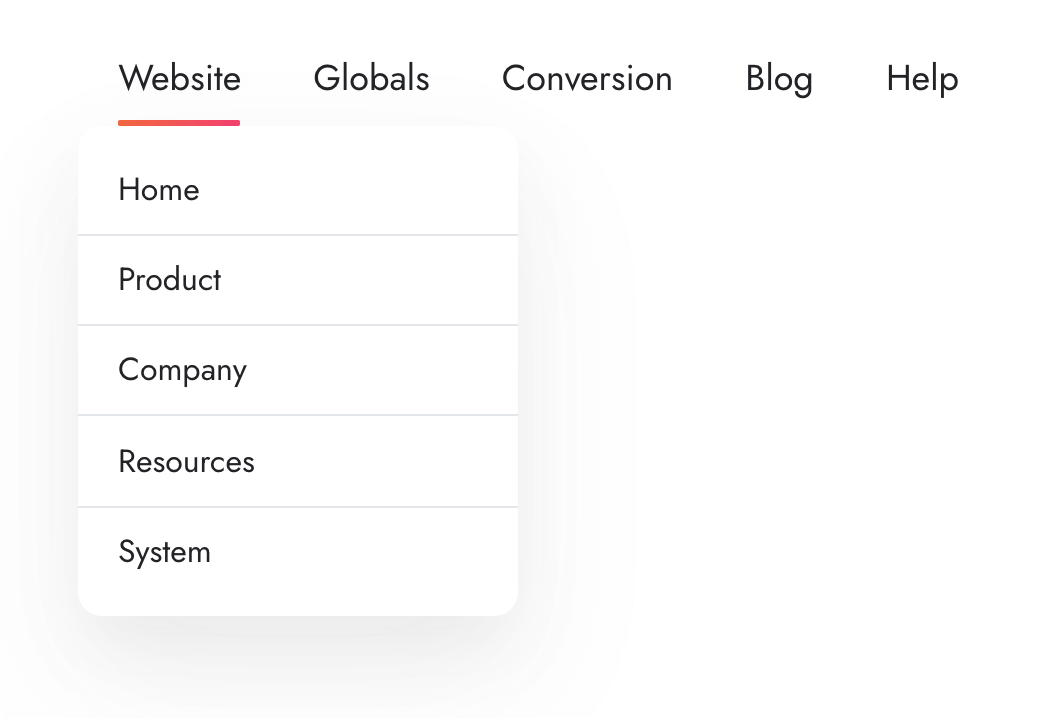Visit the Product page link
Screen dimensions: 1063x718
click(170, 280)
